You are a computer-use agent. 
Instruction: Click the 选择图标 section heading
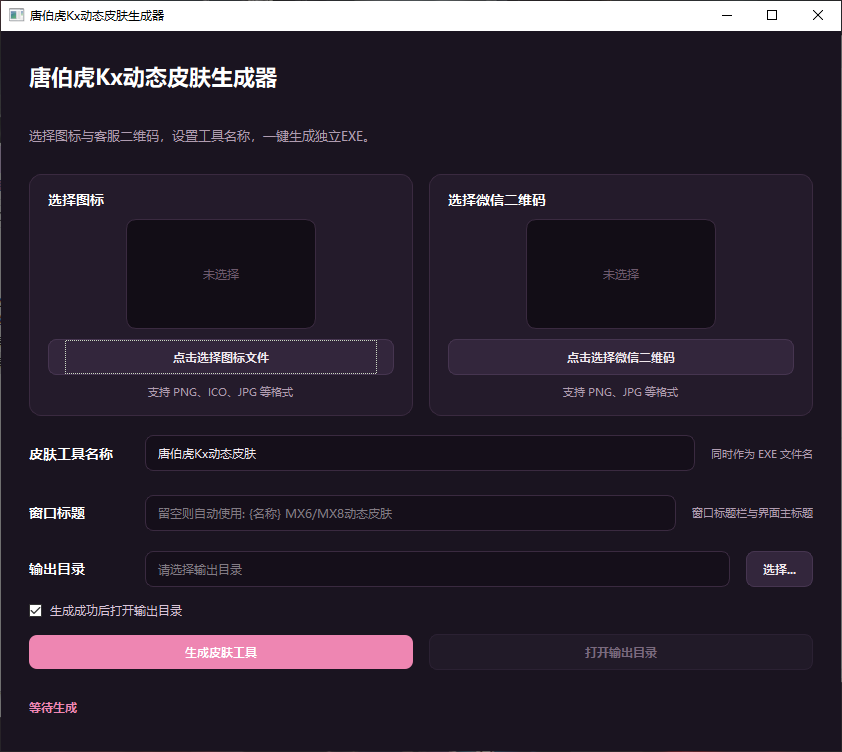pyautogui.click(x=76, y=200)
